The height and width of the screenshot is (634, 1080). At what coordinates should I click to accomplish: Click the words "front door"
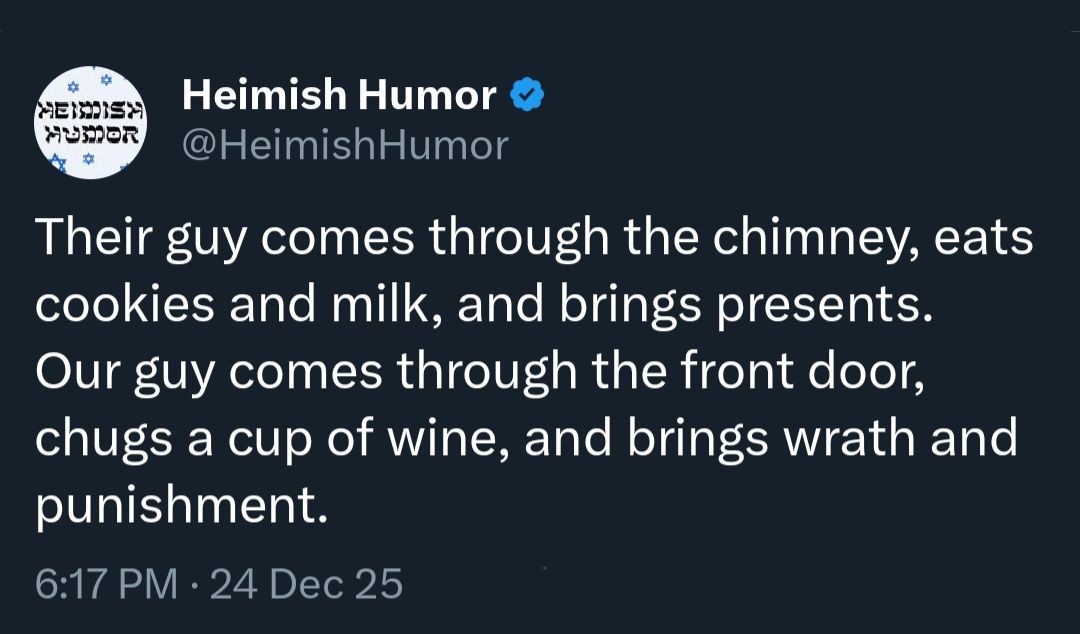pyautogui.click(x=810, y=373)
